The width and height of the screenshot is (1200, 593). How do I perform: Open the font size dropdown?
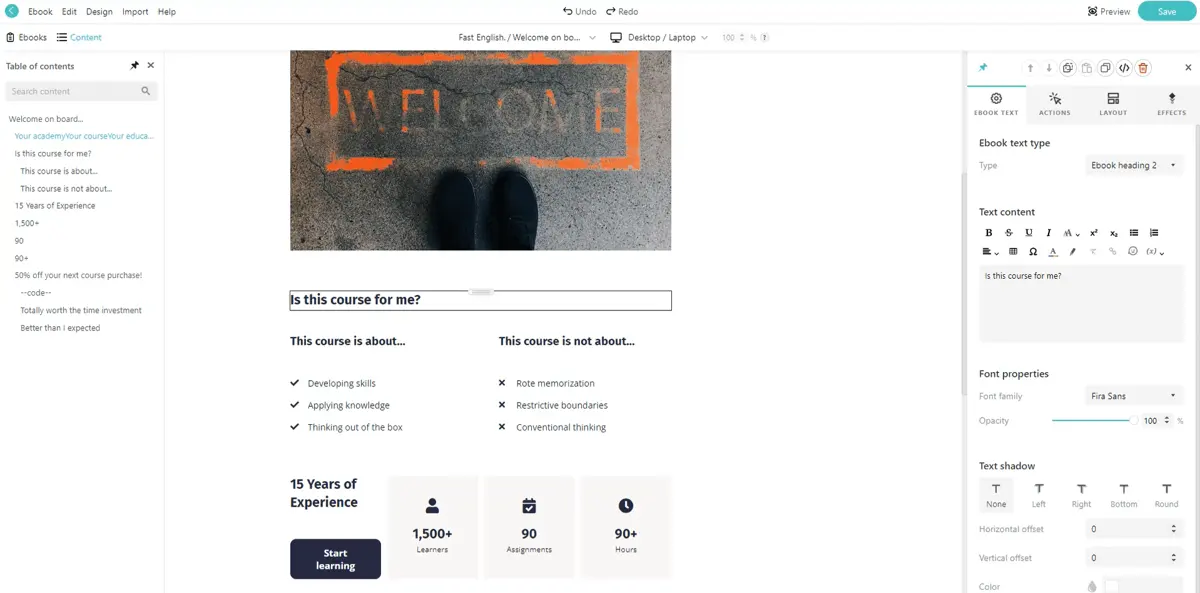(x=1071, y=233)
